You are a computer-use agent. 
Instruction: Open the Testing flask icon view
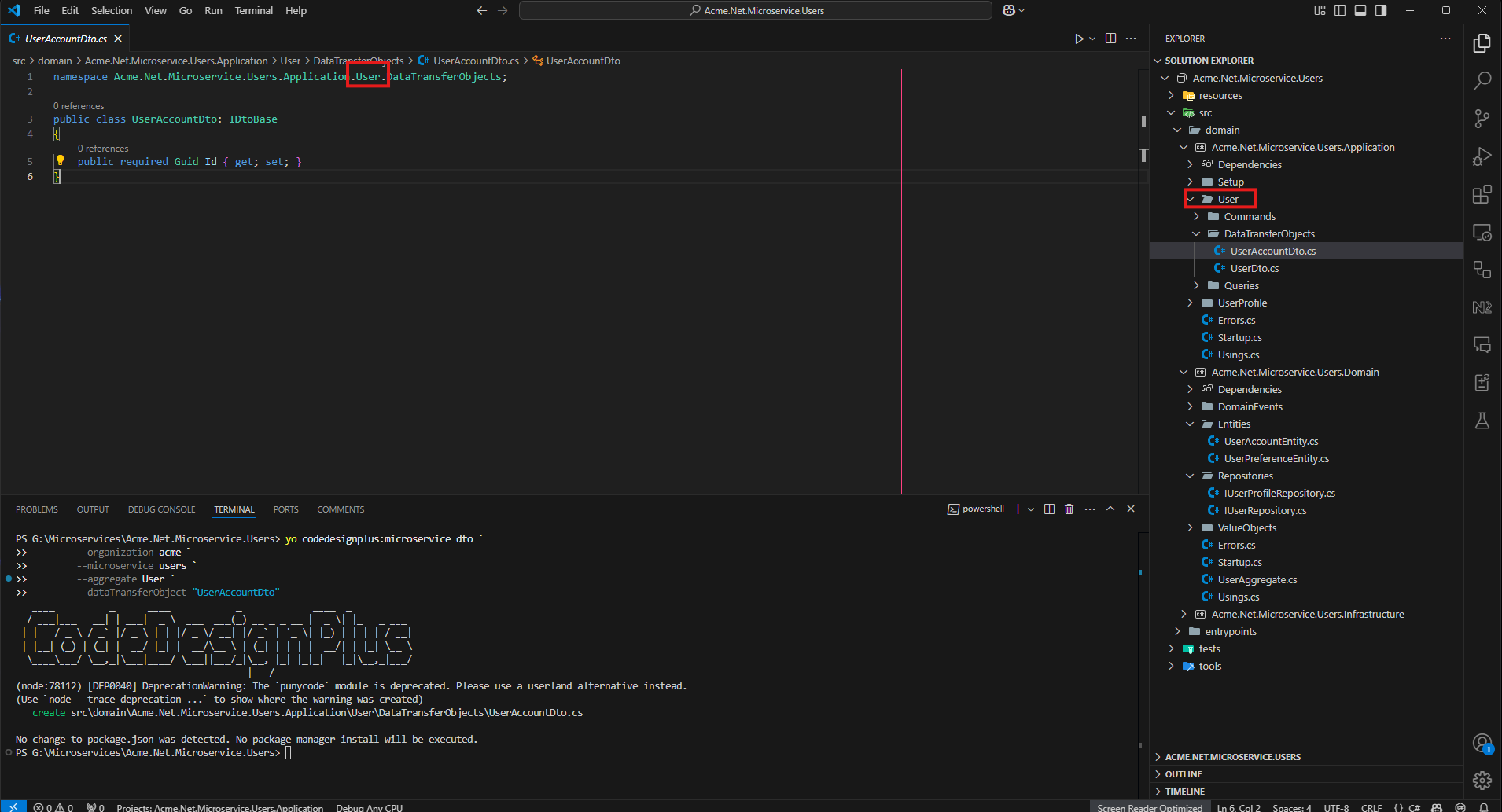(1482, 421)
